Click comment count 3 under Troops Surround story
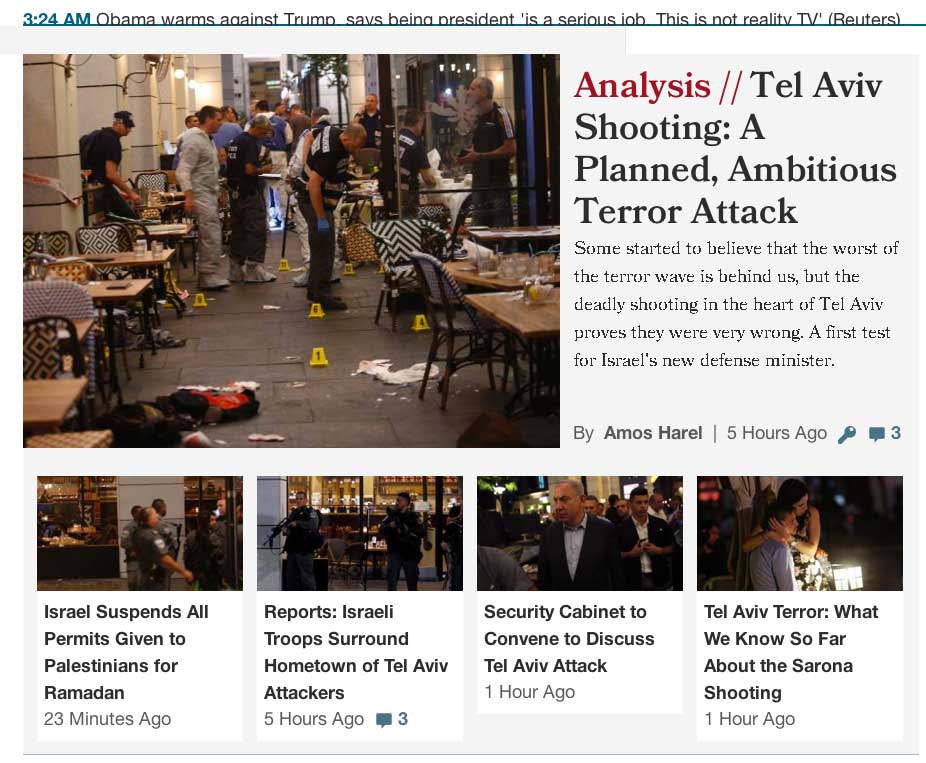 click(403, 719)
